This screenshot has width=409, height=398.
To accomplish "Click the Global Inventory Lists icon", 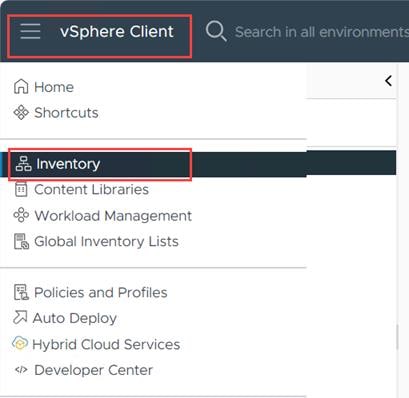I will click(x=21, y=241).
